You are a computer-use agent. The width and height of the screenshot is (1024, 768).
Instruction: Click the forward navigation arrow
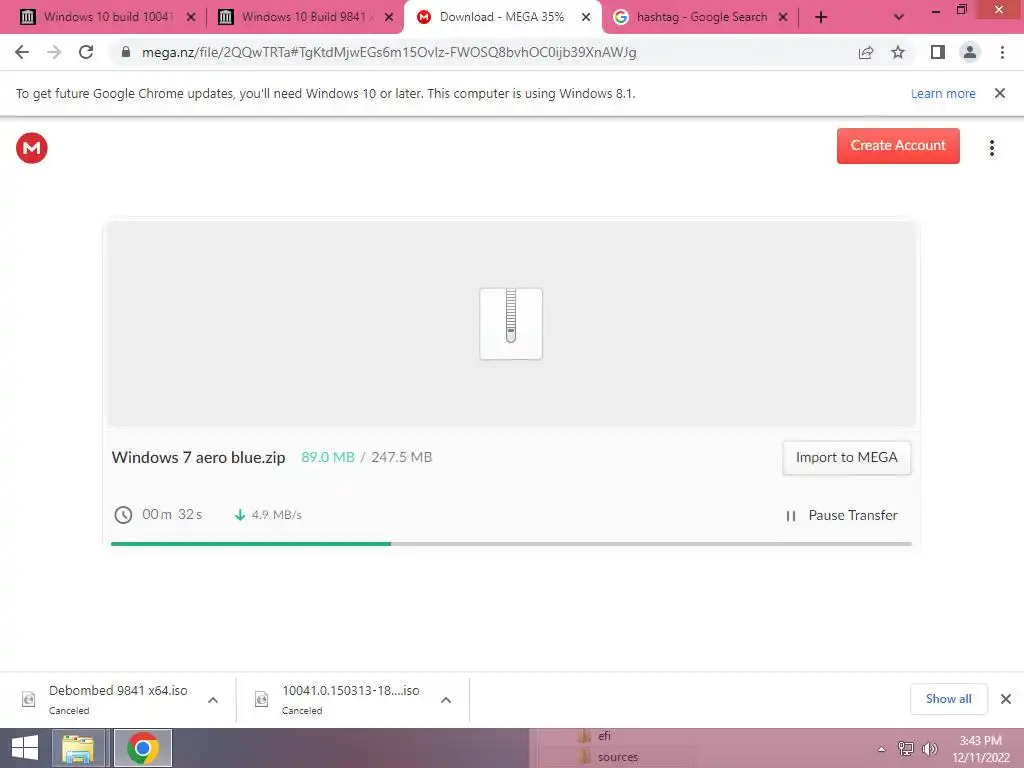[x=54, y=52]
